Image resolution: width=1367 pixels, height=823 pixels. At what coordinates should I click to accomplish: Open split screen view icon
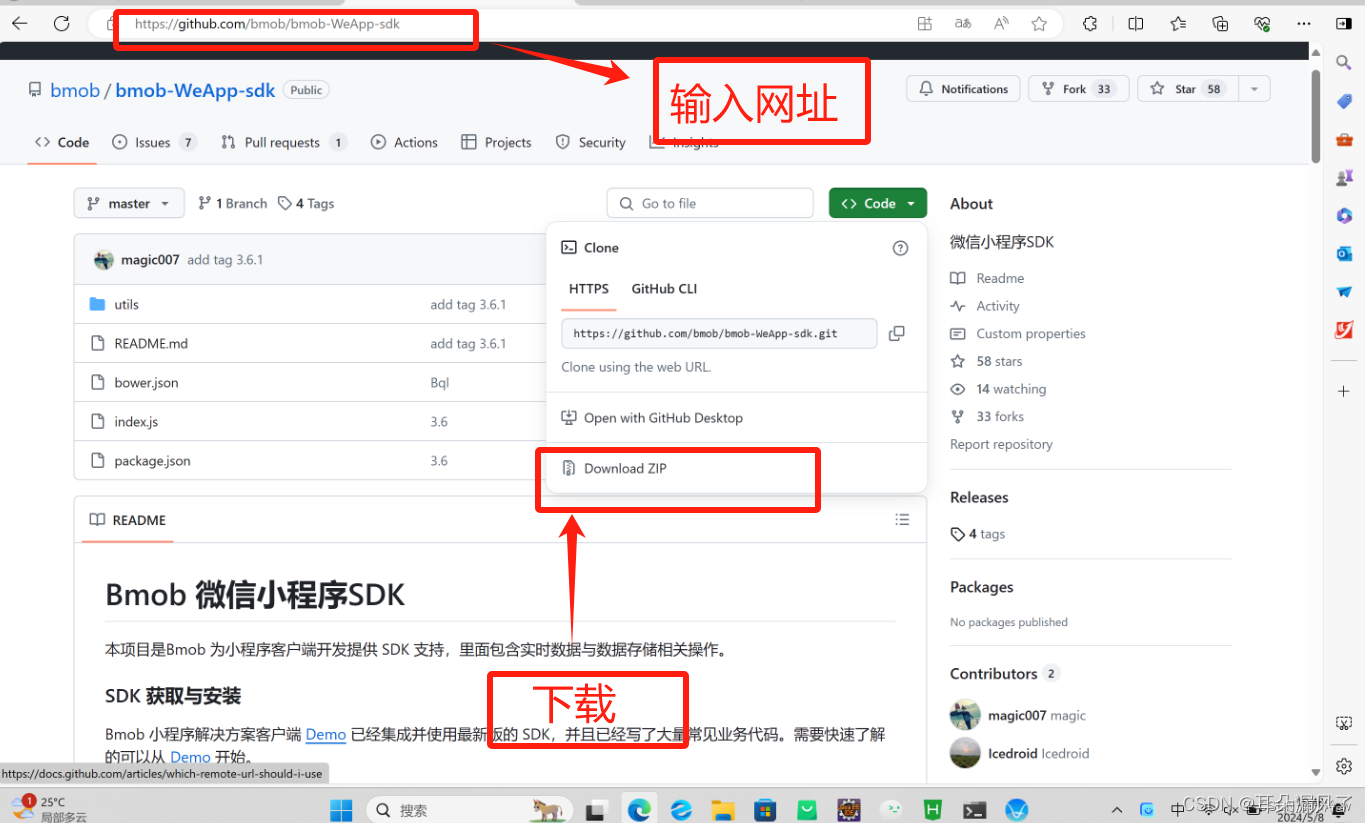(1136, 23)
